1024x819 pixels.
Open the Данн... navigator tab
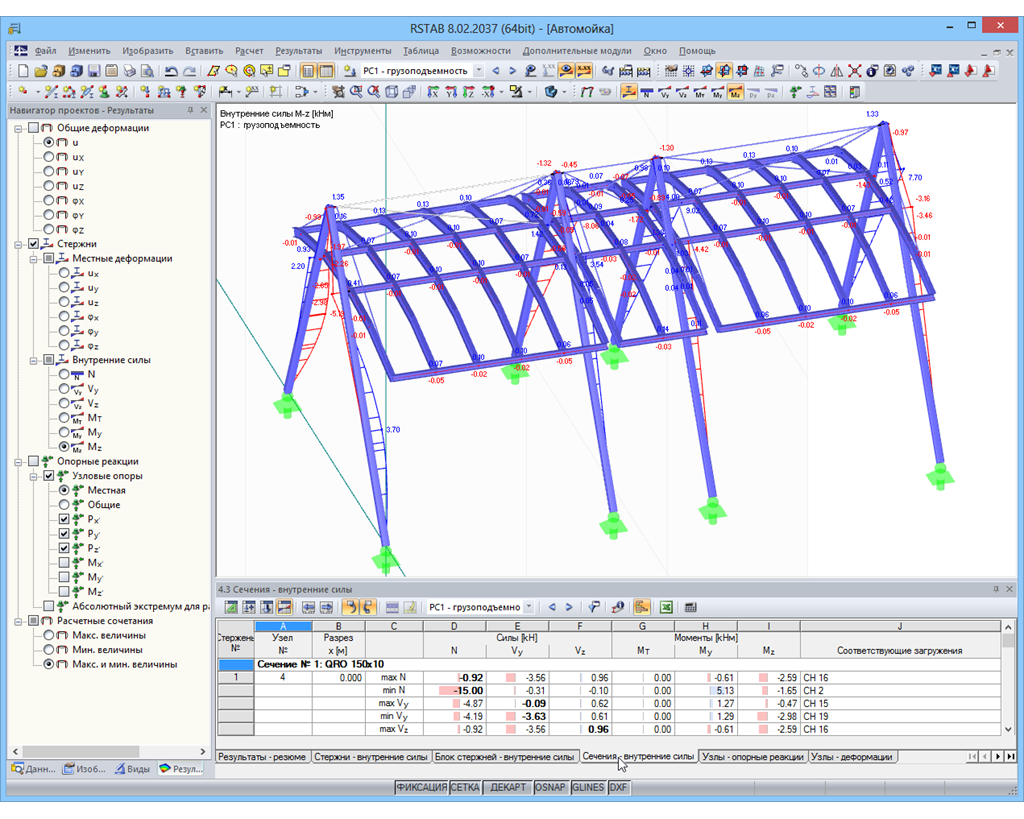click(x=33, y=769)
